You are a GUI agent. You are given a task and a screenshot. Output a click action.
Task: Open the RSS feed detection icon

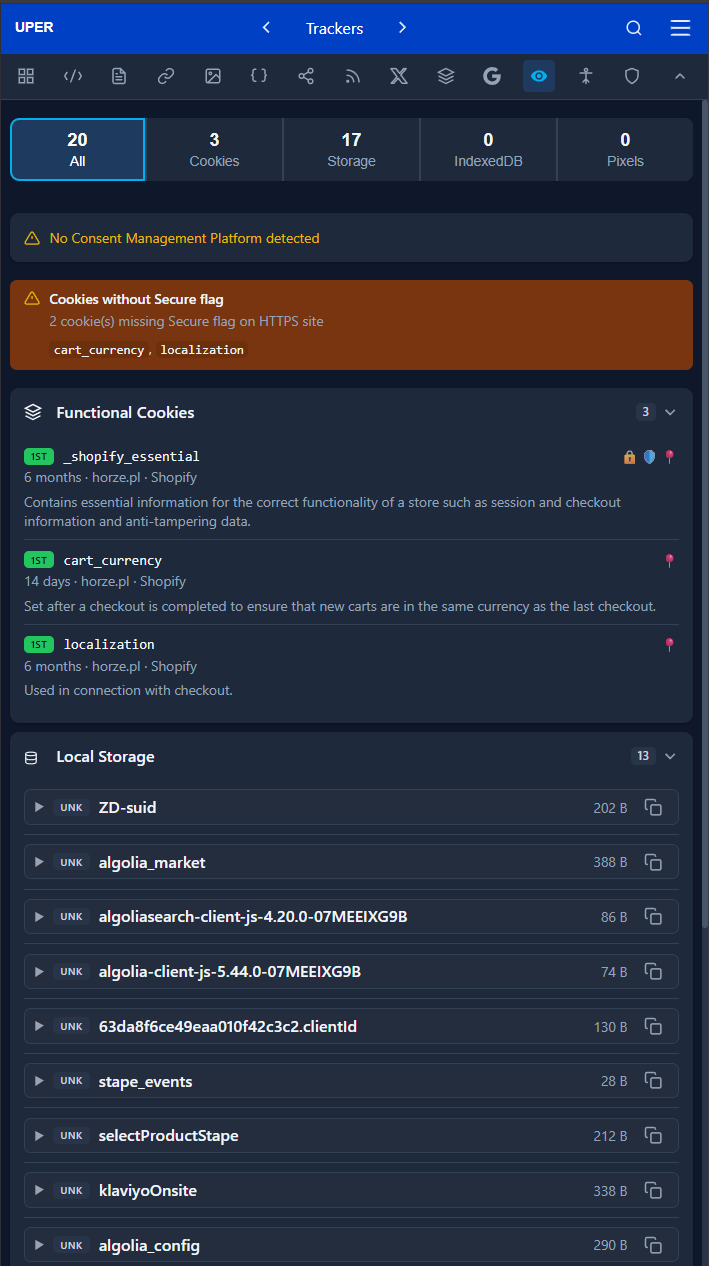pos(352,76)
